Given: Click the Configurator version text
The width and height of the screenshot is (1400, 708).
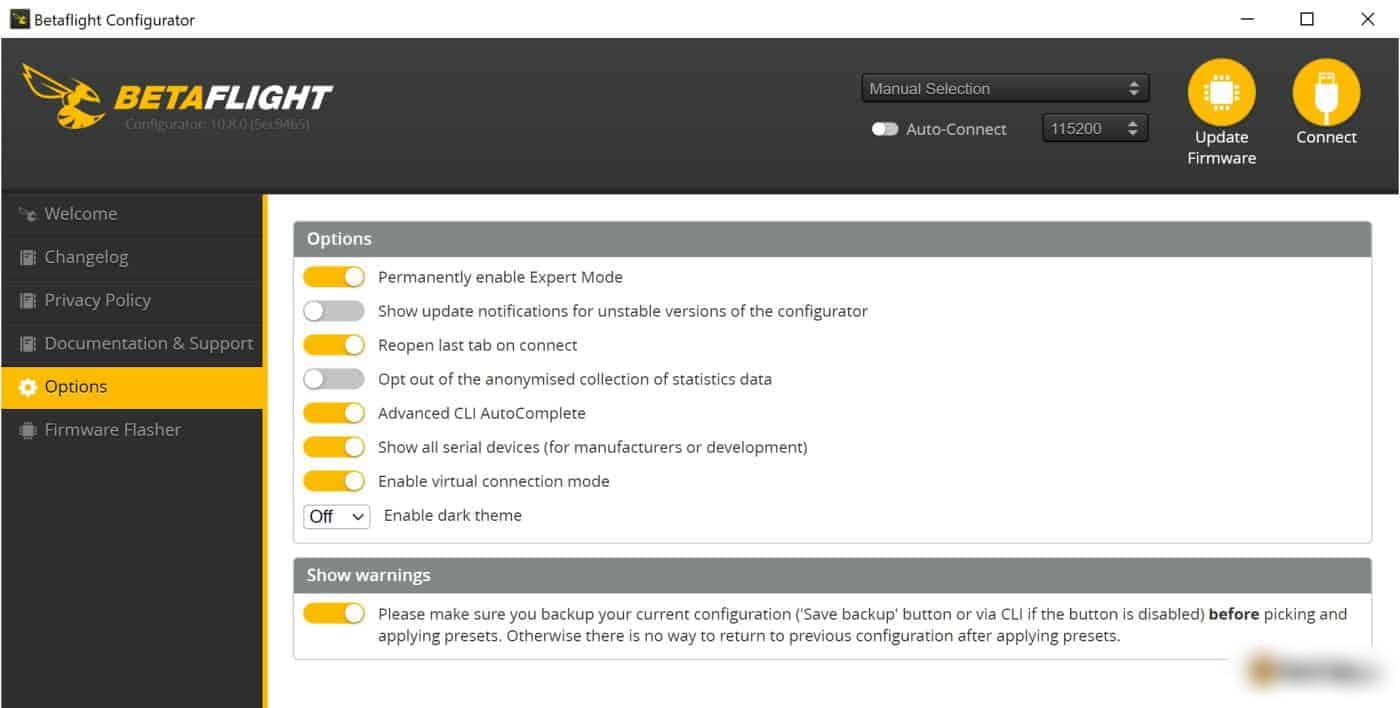Looking at the screenshot, I should pyautogui.click(x=217, y=125).
